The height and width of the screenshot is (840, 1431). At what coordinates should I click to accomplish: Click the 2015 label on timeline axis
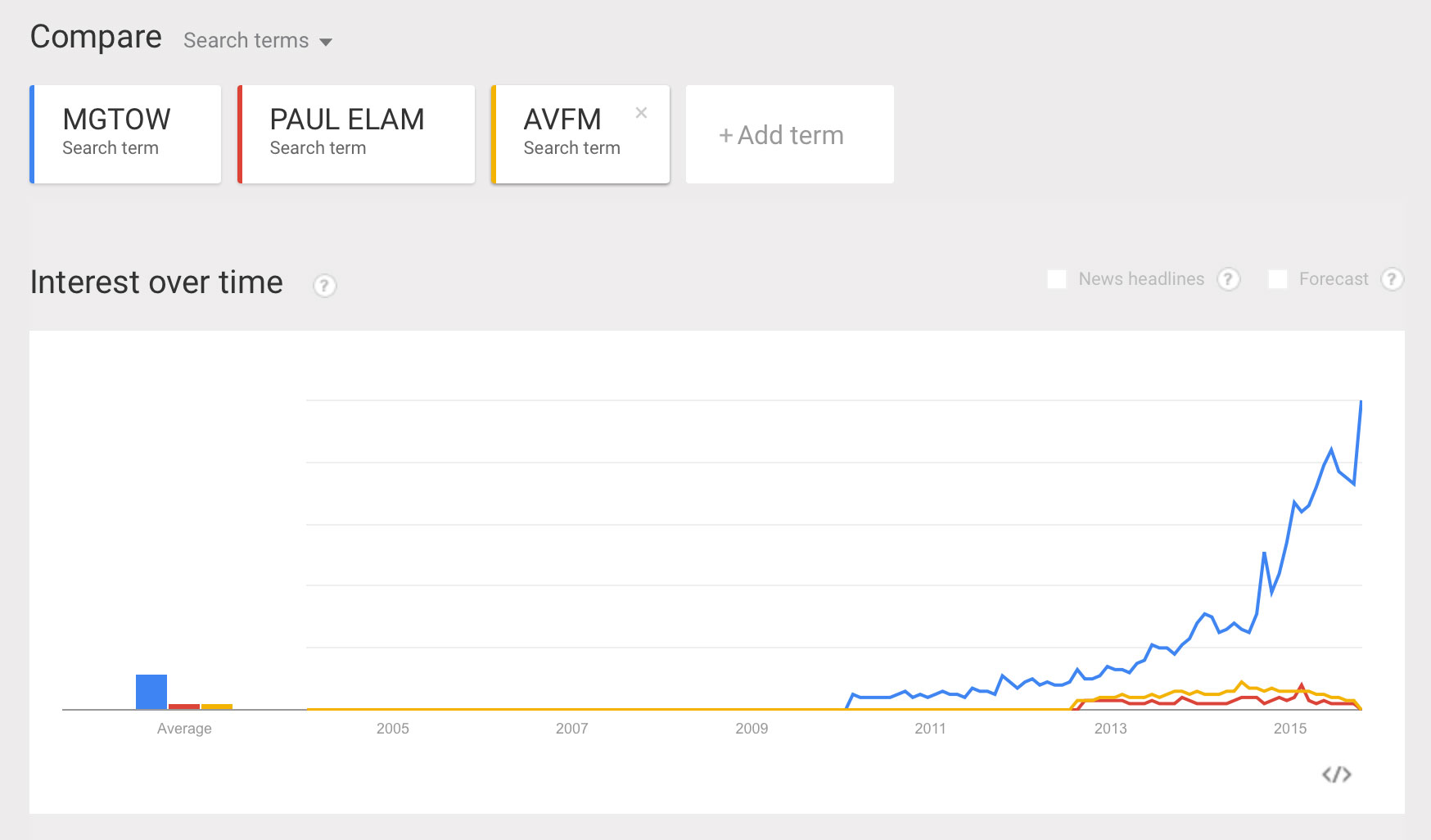click(1289, 729)
